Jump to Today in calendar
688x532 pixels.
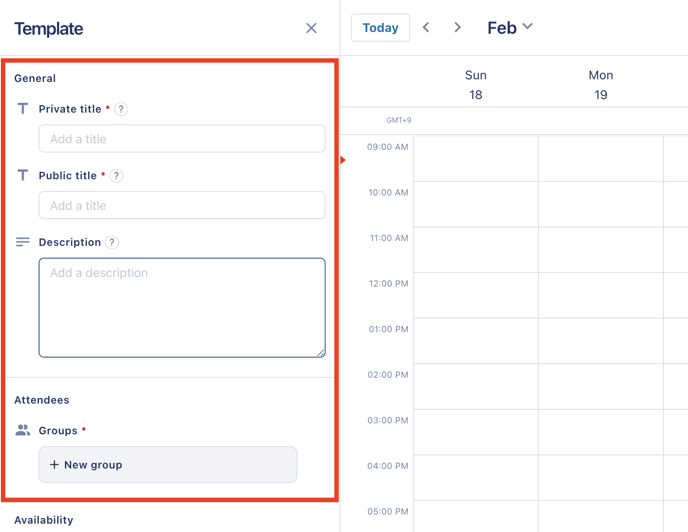pyautogui.click(x=380, y=28)
